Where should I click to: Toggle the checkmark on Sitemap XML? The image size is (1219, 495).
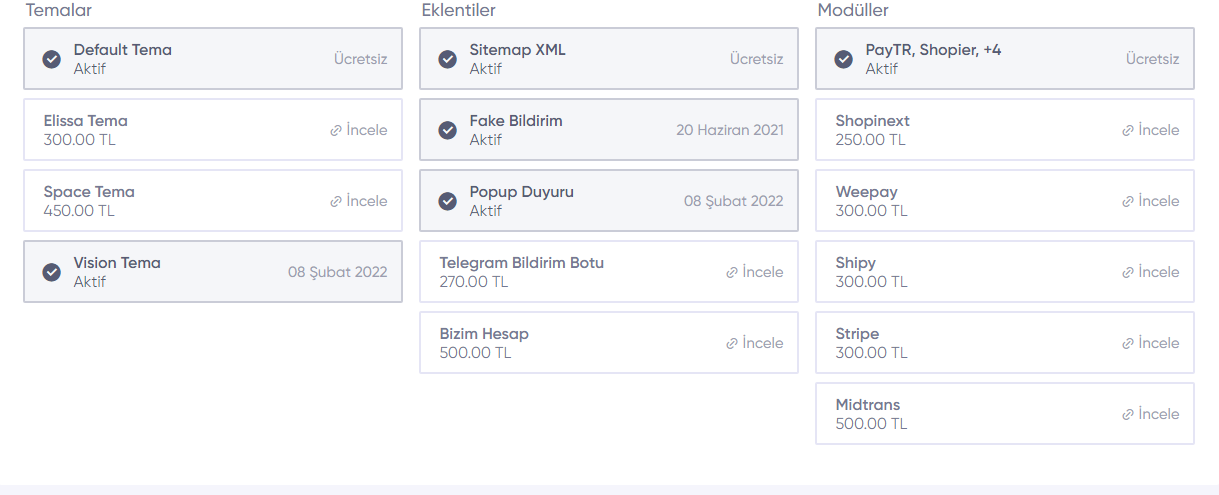(448, 59)
